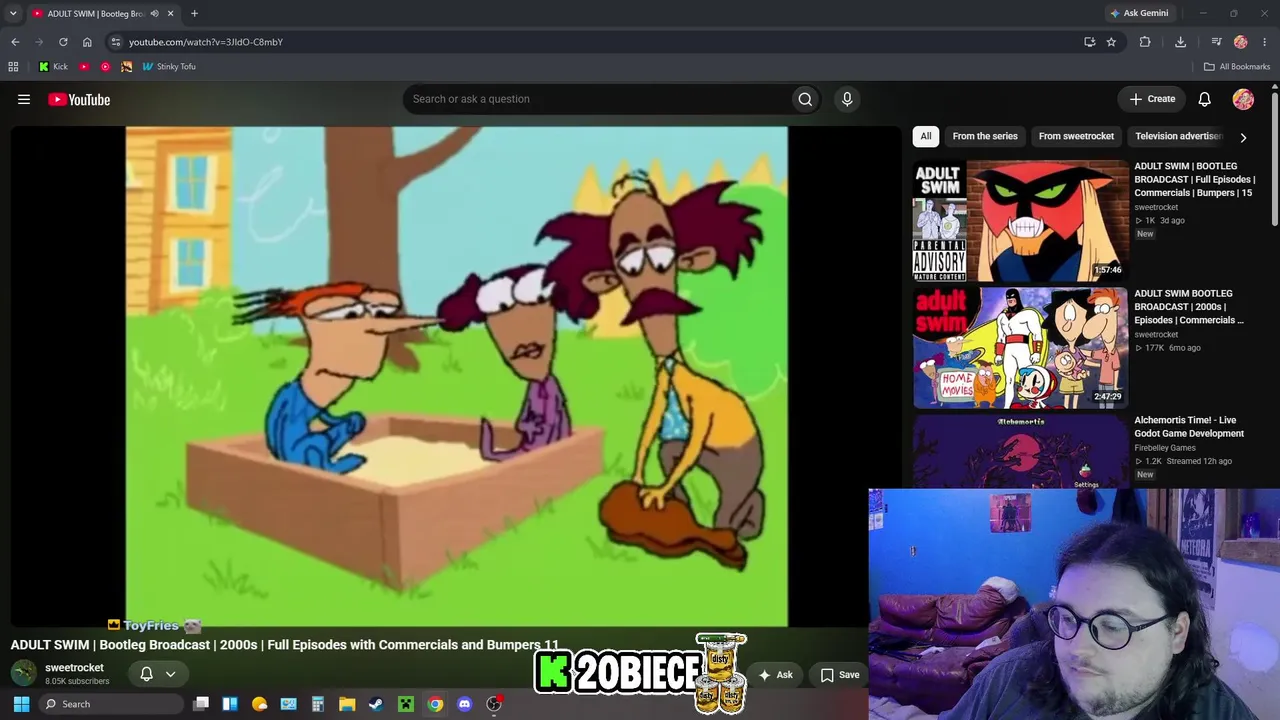Reload the YouTube page
The height and width of the screenshot is (720, 1280).
(63, 42)
